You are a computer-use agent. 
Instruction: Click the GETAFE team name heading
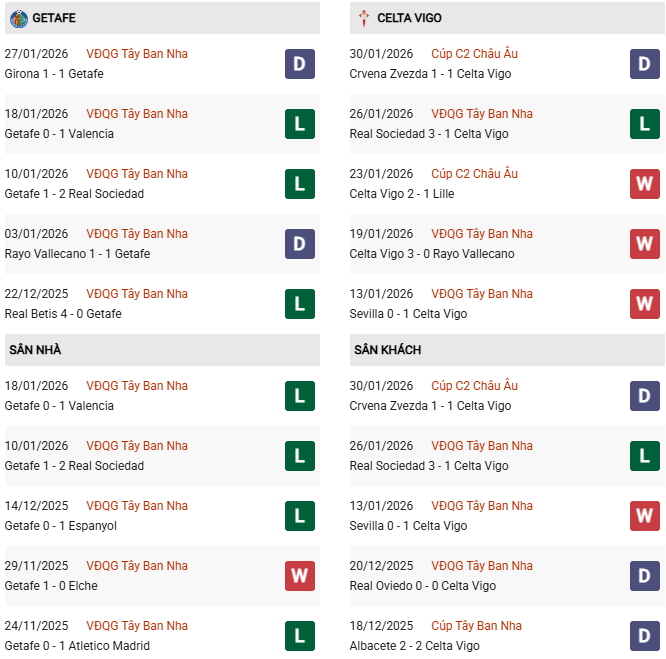(54, 18)
